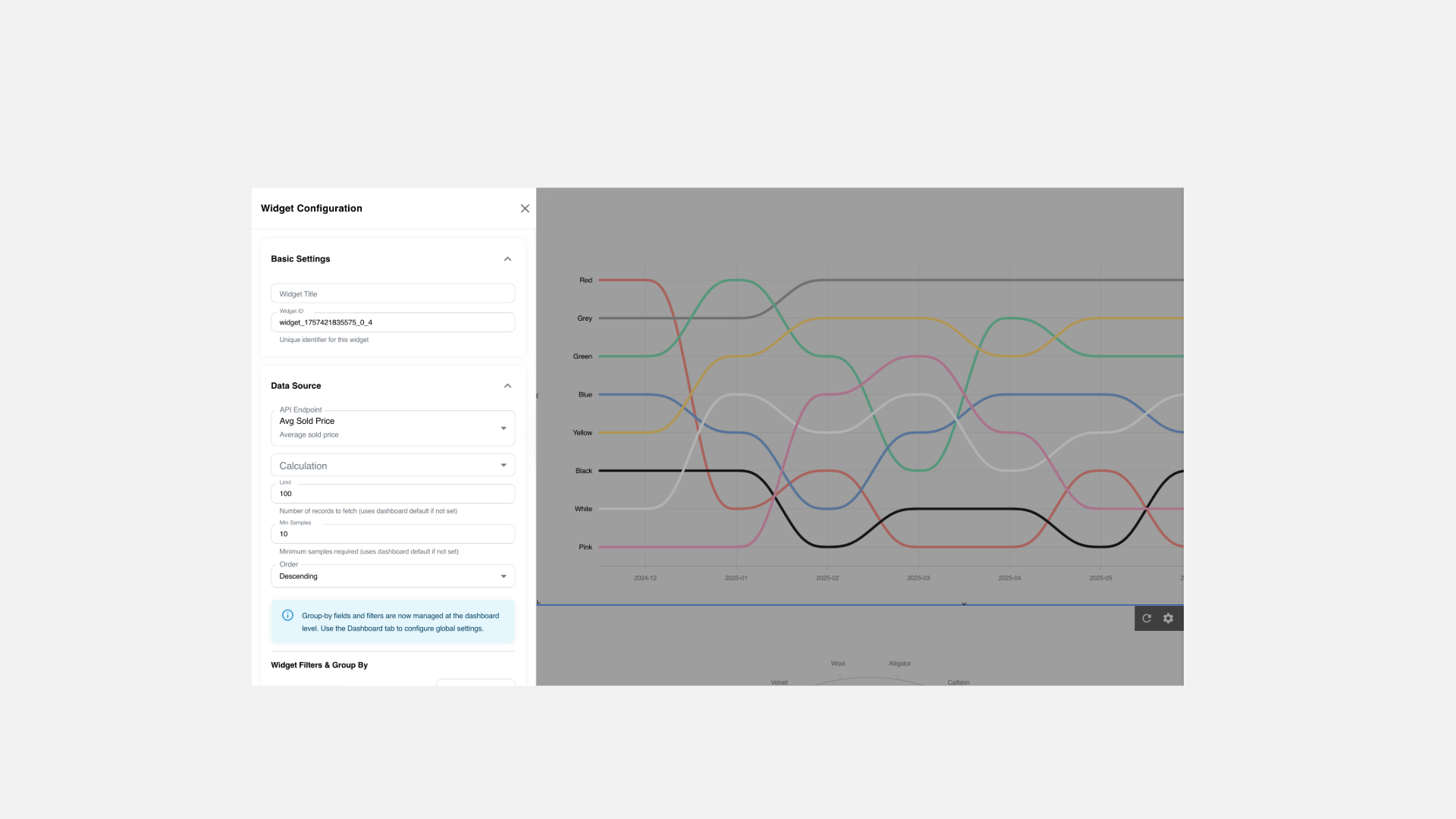Click the Limit field showing 100
Image resolution: width=1456 pixels, height=819 pixels.
(x=393, y=494)
